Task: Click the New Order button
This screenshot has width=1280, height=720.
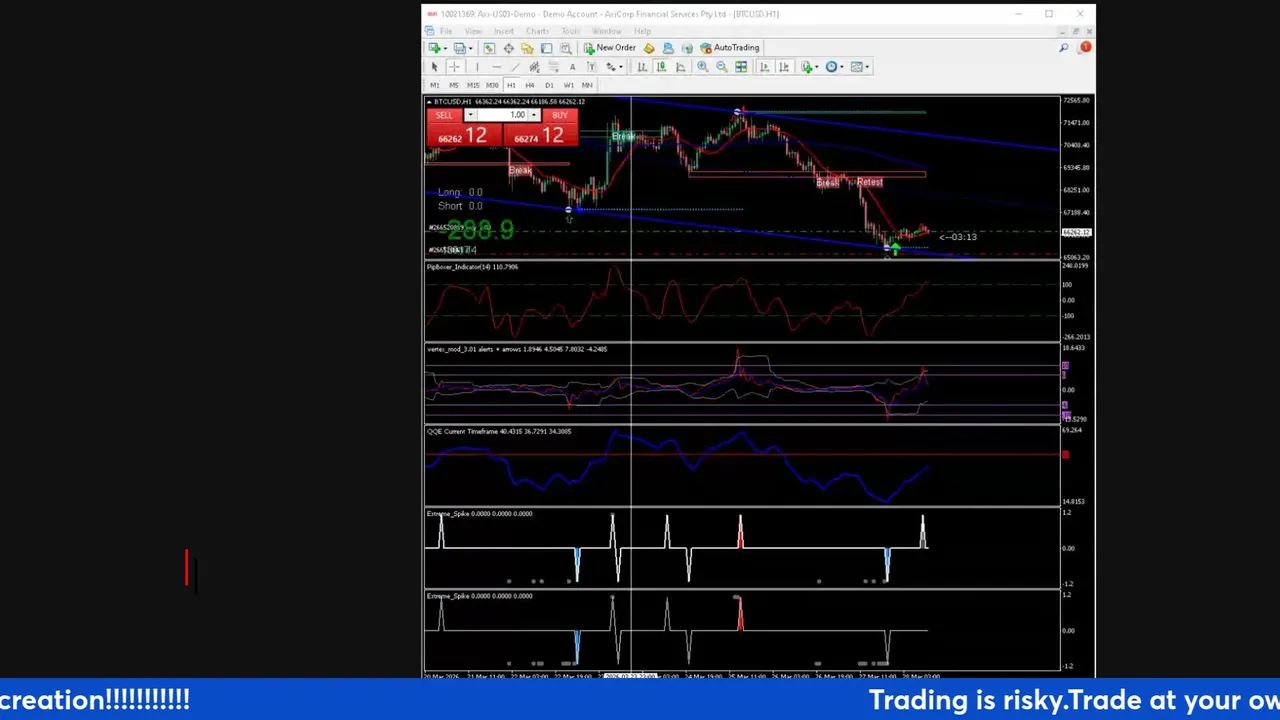Action: click(x=610, y=48)
